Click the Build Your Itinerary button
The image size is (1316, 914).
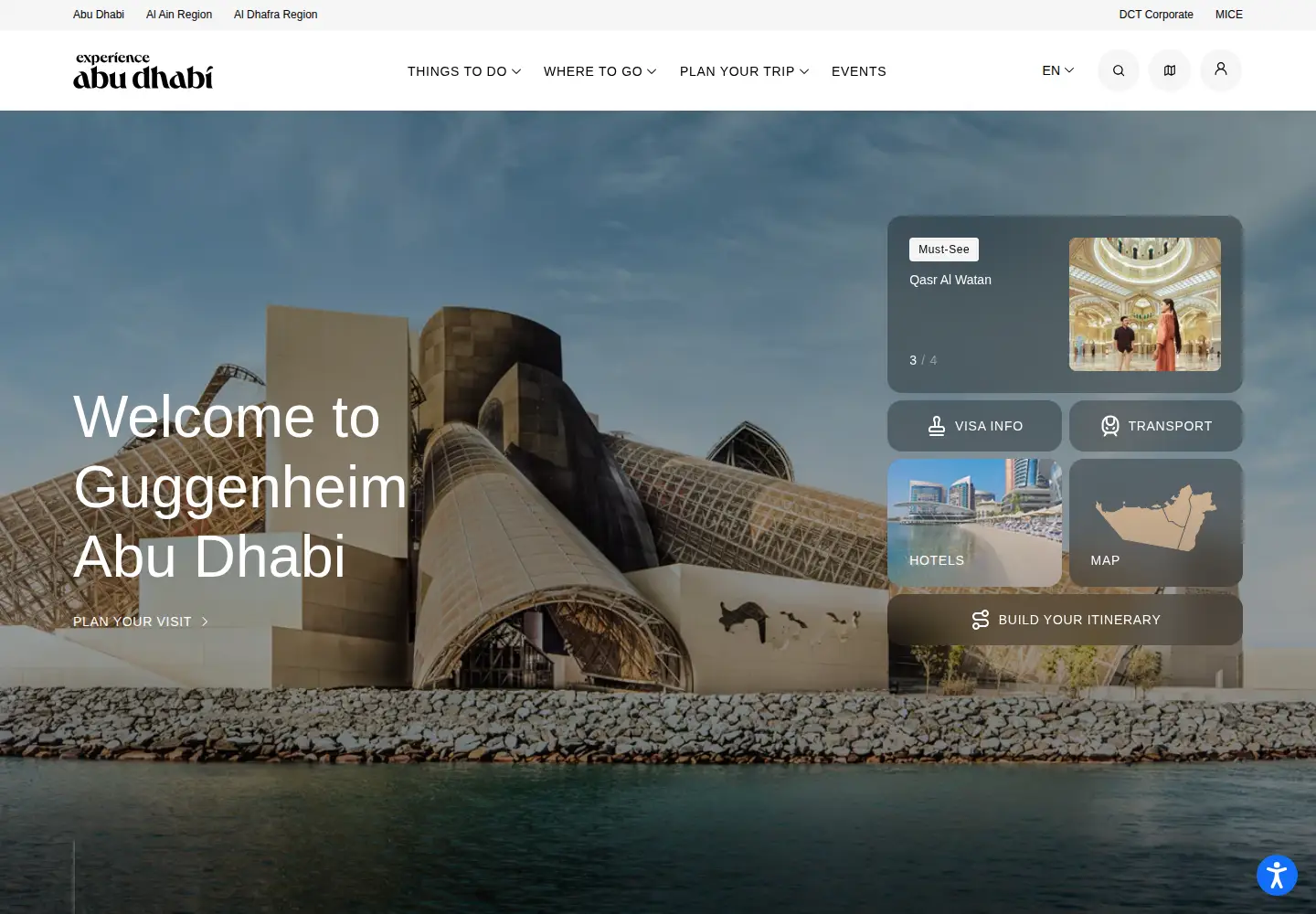pyautogui.click(x=1065, y=620)
